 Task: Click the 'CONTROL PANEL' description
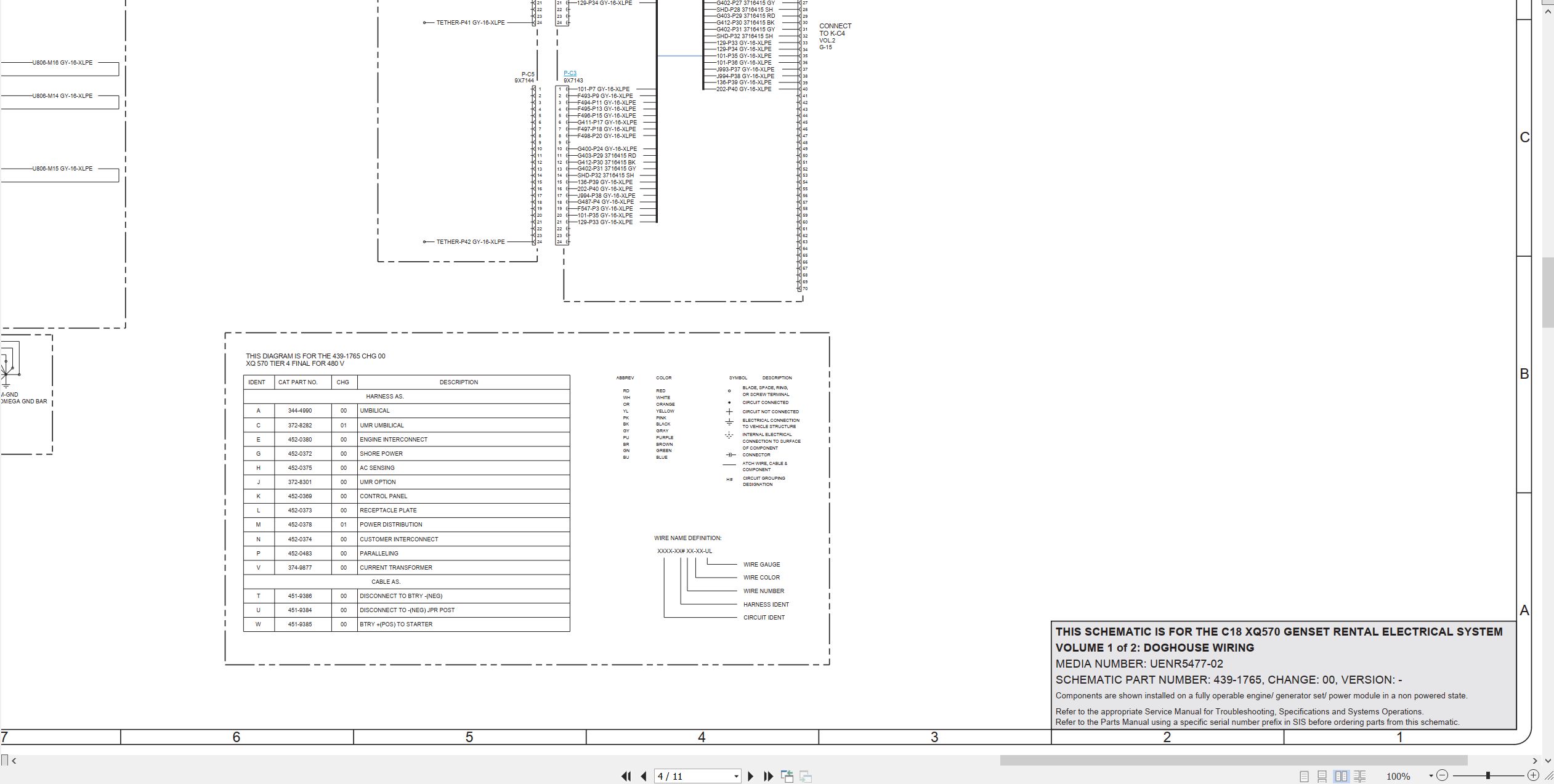pos(383,496)
